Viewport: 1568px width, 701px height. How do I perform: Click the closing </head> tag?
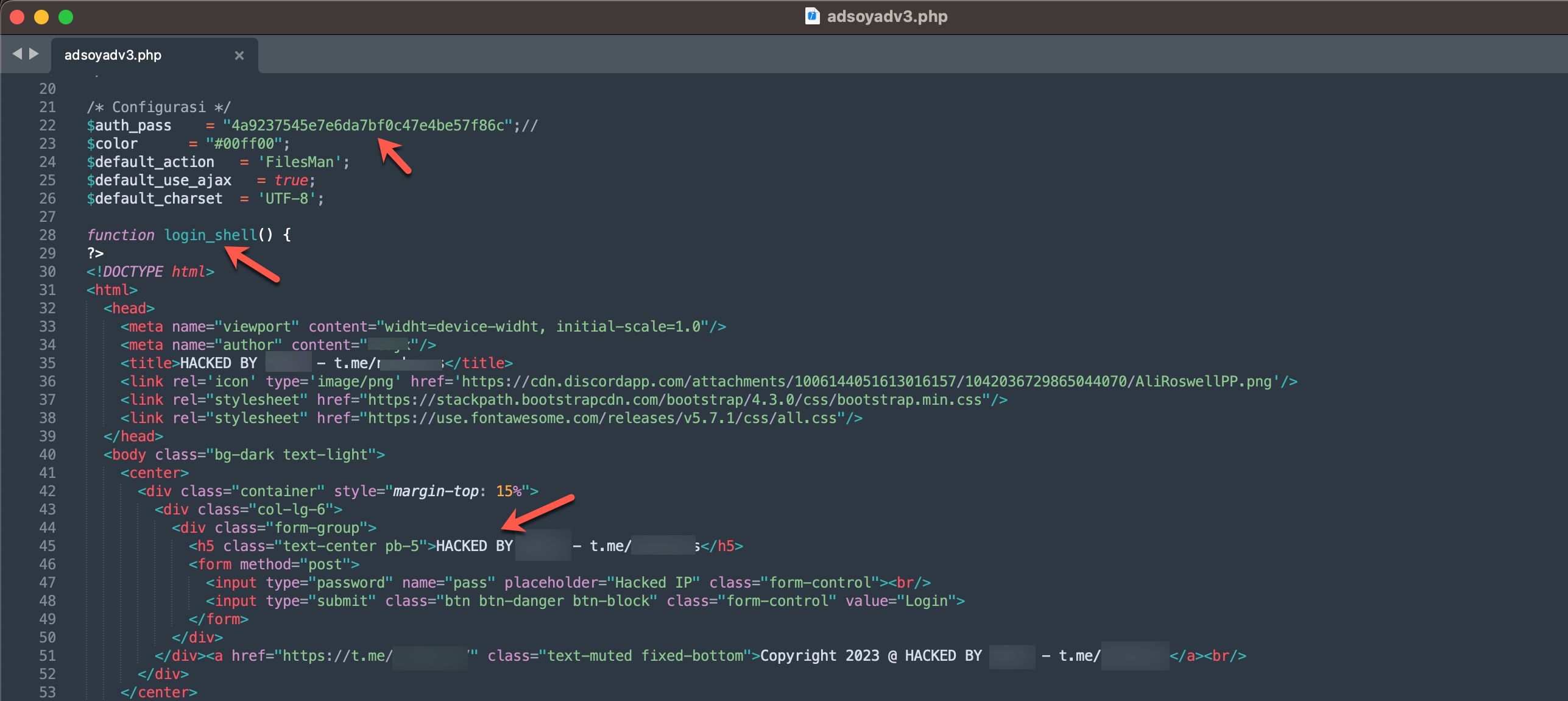click(133, 436)
